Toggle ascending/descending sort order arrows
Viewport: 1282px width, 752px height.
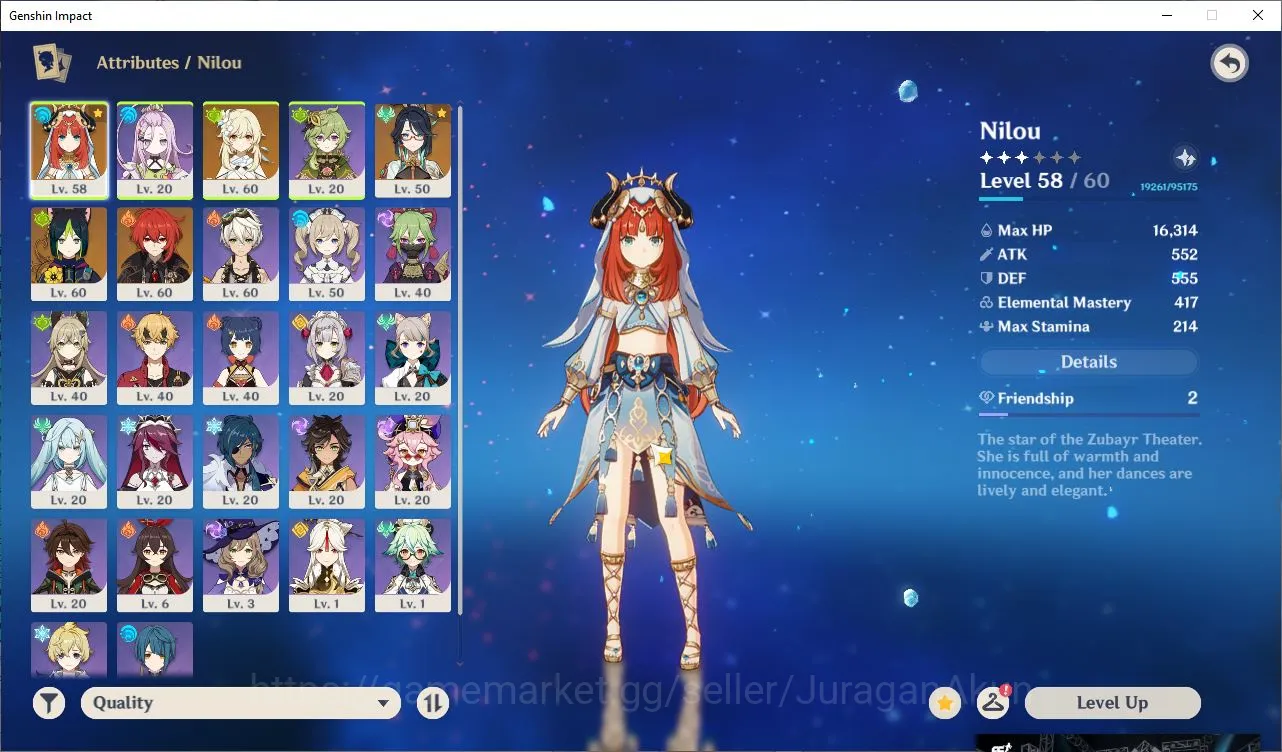432,703
